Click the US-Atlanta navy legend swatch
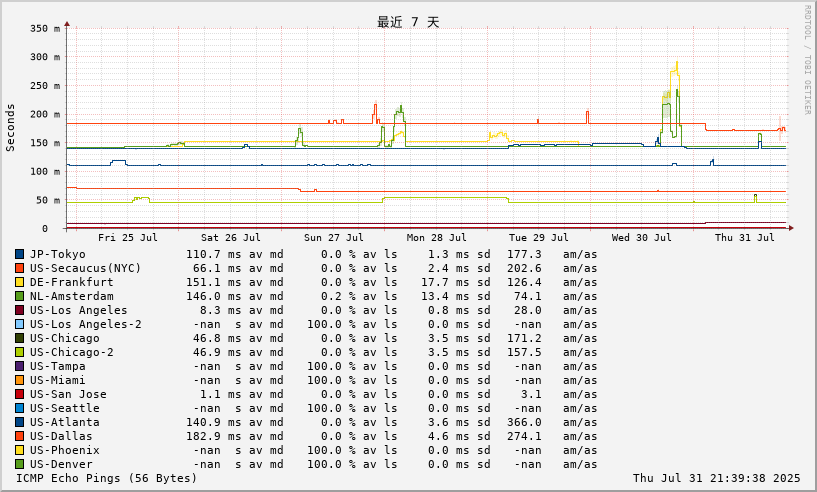Screen dimensions: 817x492 [19, 423]
